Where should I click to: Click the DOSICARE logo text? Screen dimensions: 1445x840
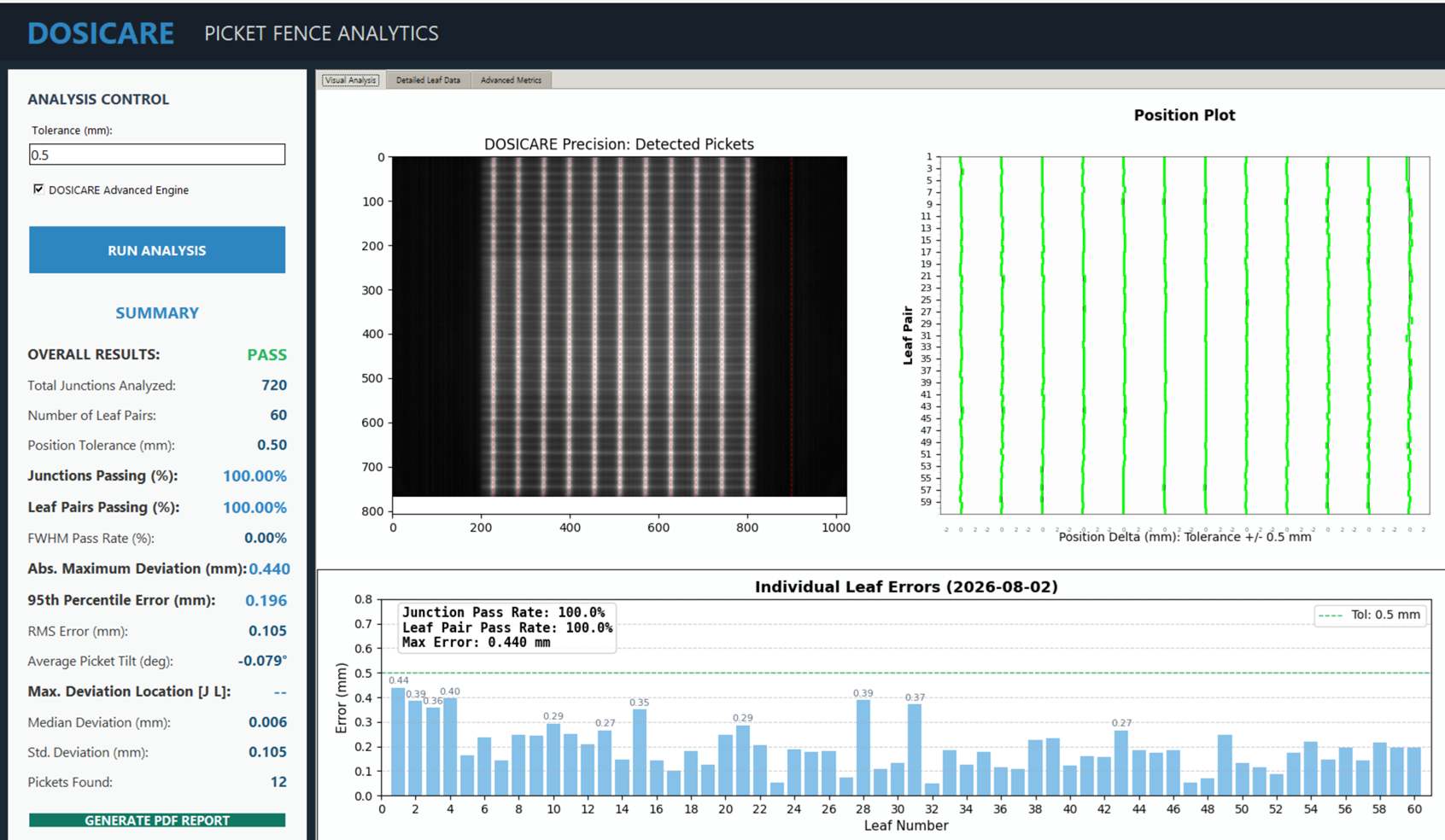point(101,33)
